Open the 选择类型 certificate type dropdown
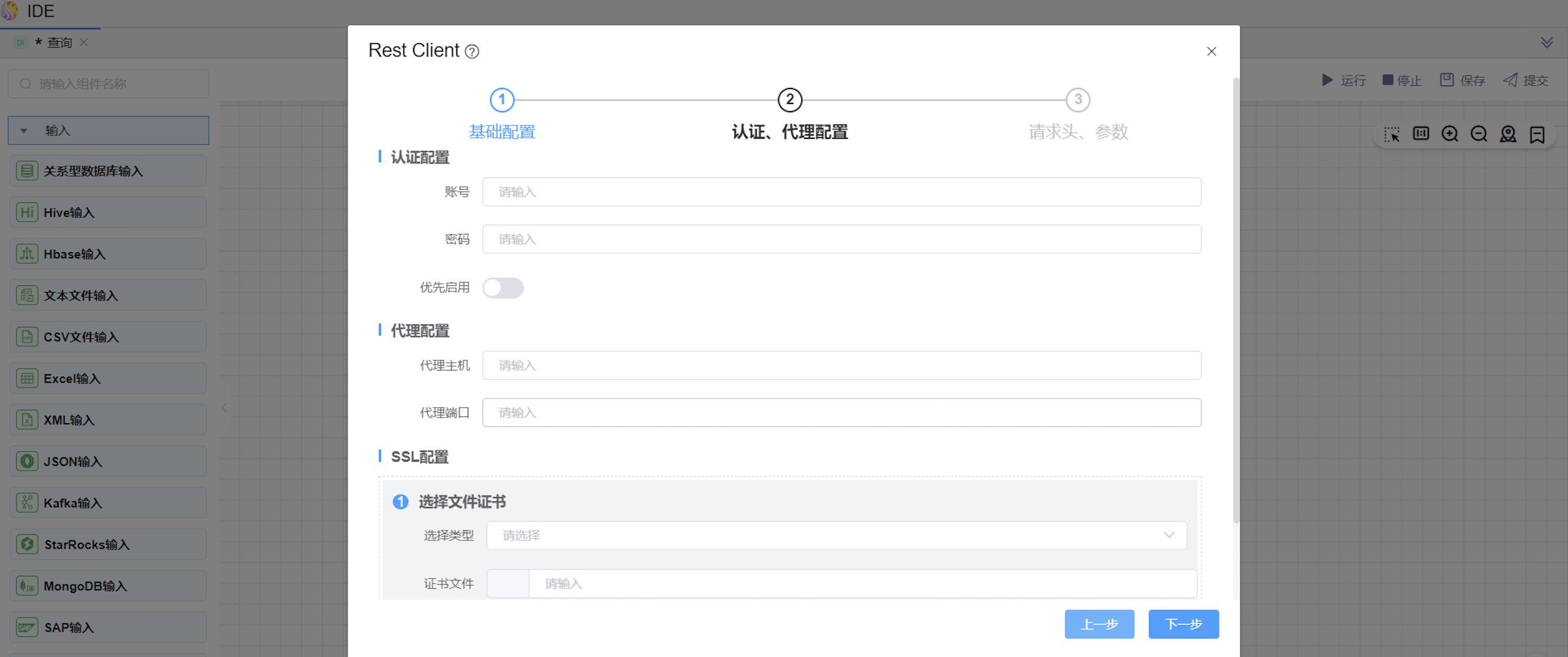The height and width of the screenshot is (657, 1568). tap(837, 535)
